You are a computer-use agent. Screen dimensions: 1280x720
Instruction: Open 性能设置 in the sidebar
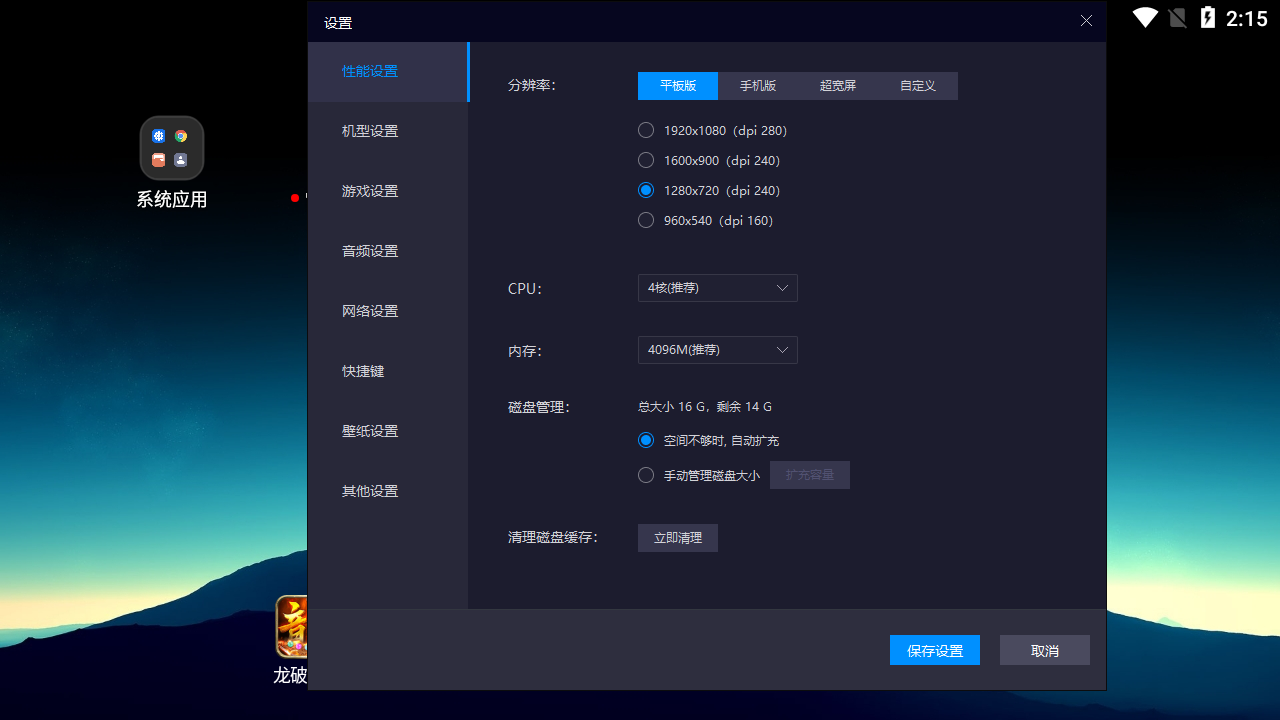tap(388, 71)
